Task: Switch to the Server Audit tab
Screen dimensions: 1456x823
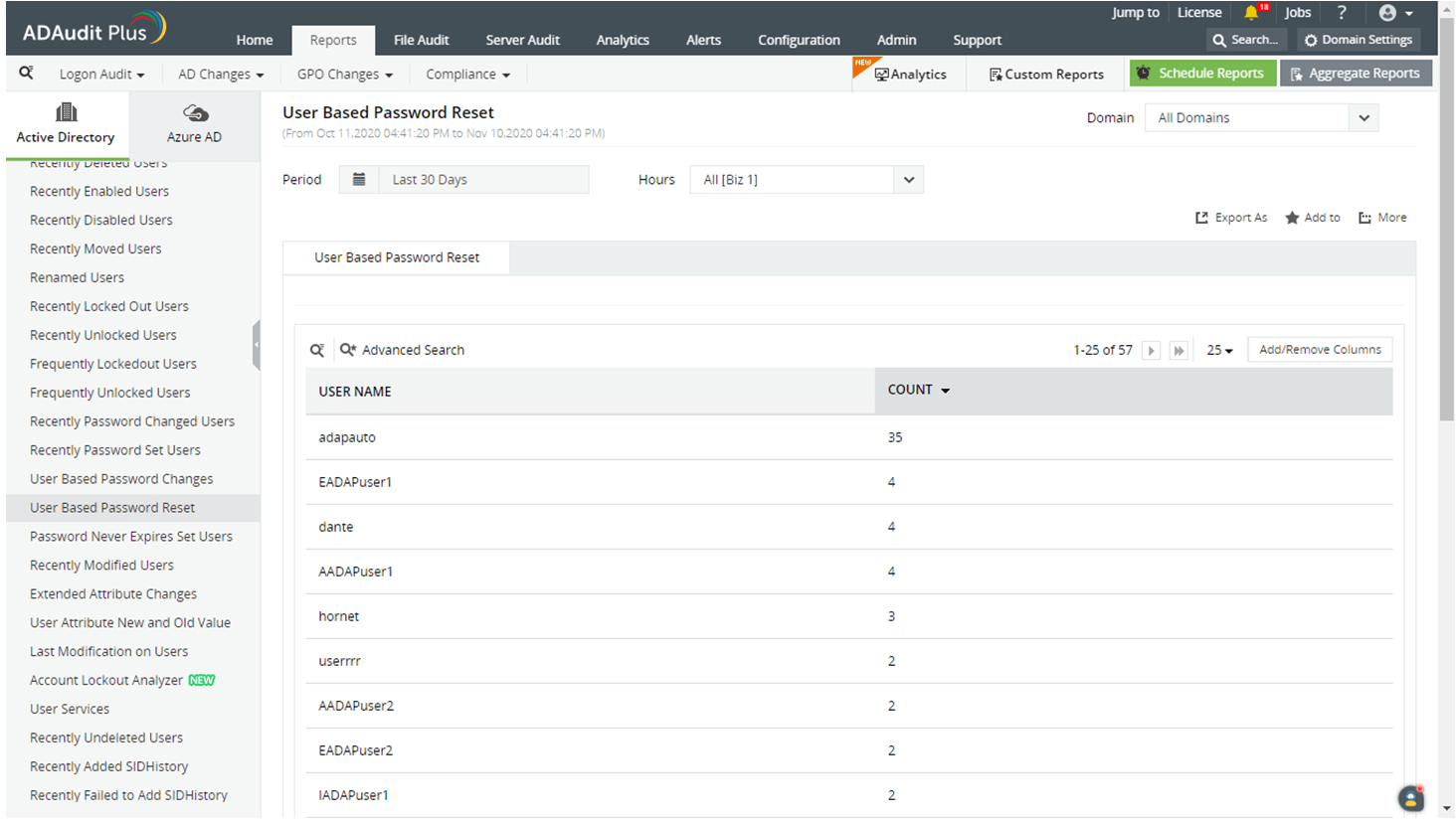Action: (x=522, y=40)
